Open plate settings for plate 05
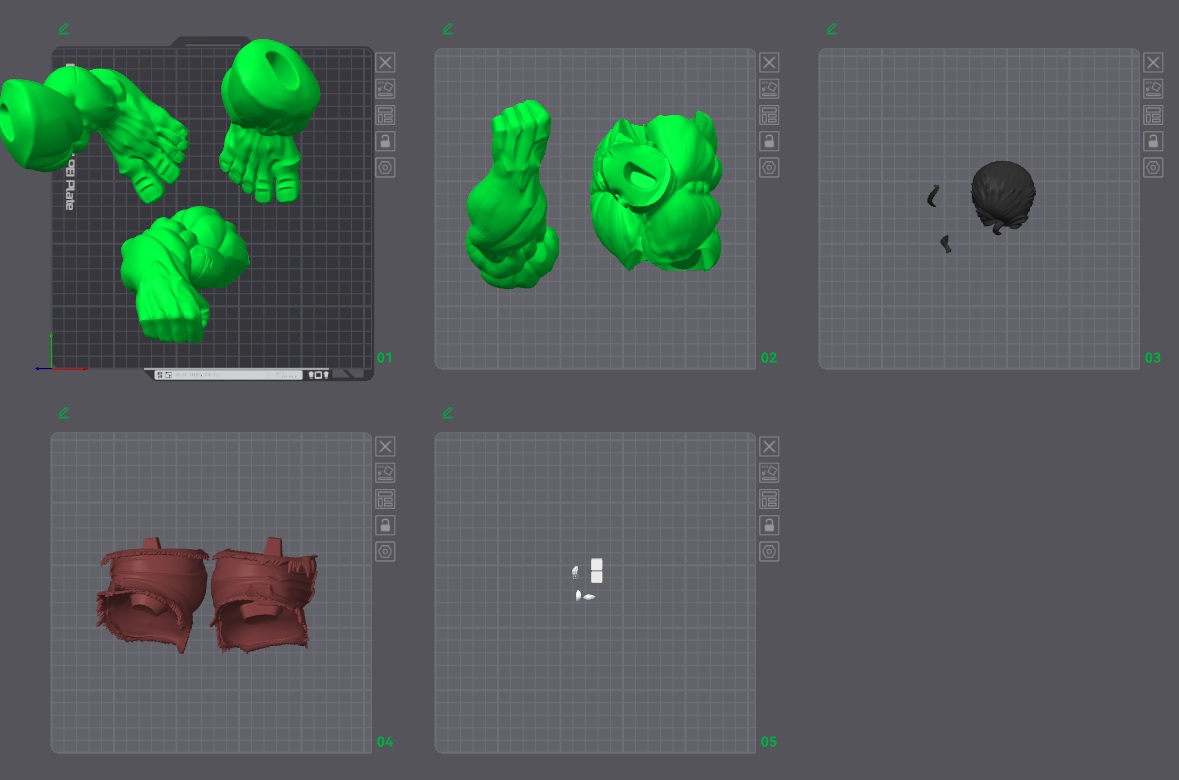 coord(769,552)
